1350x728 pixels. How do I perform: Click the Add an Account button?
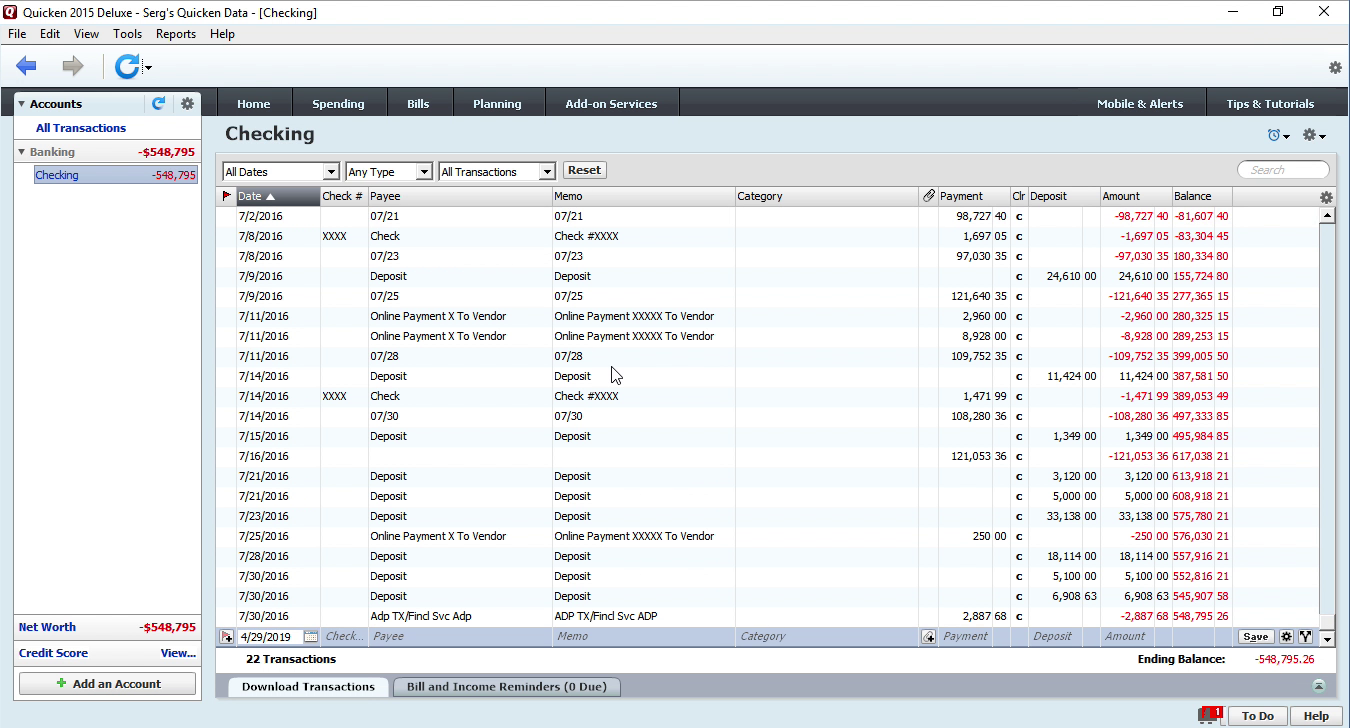click(107, 684)
